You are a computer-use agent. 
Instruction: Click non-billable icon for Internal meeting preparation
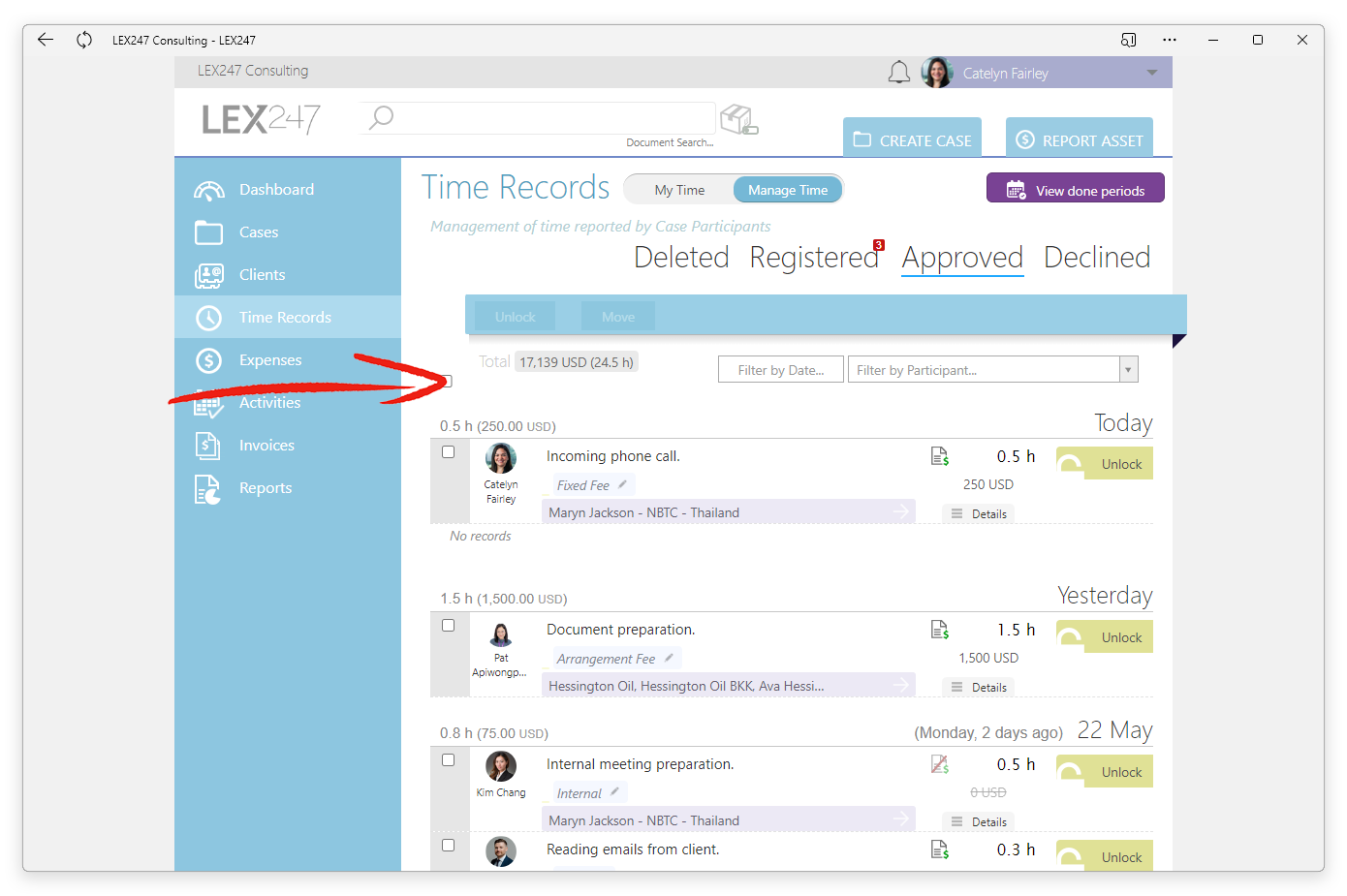pyautogui.click(x=940, y=764)
